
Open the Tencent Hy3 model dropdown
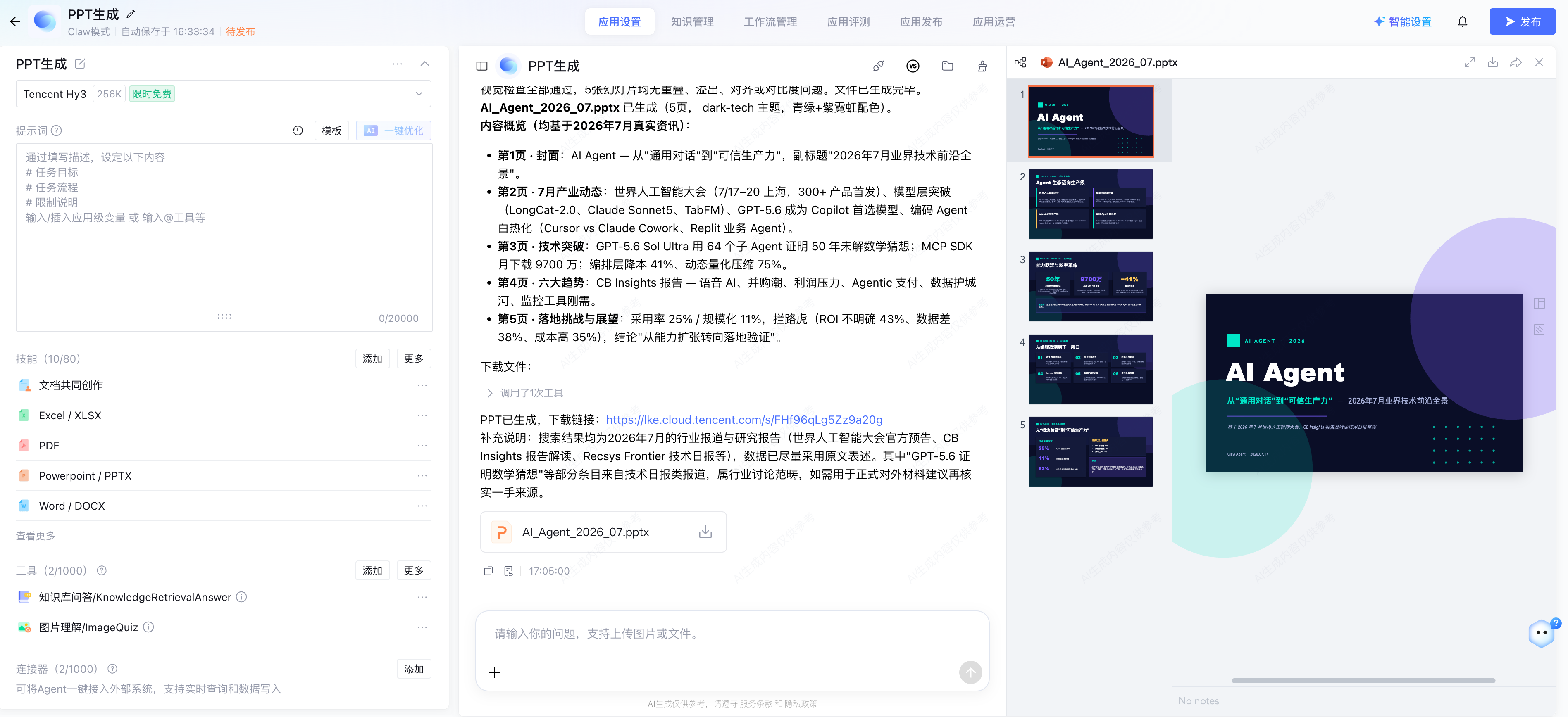click(x=224, y=94)
